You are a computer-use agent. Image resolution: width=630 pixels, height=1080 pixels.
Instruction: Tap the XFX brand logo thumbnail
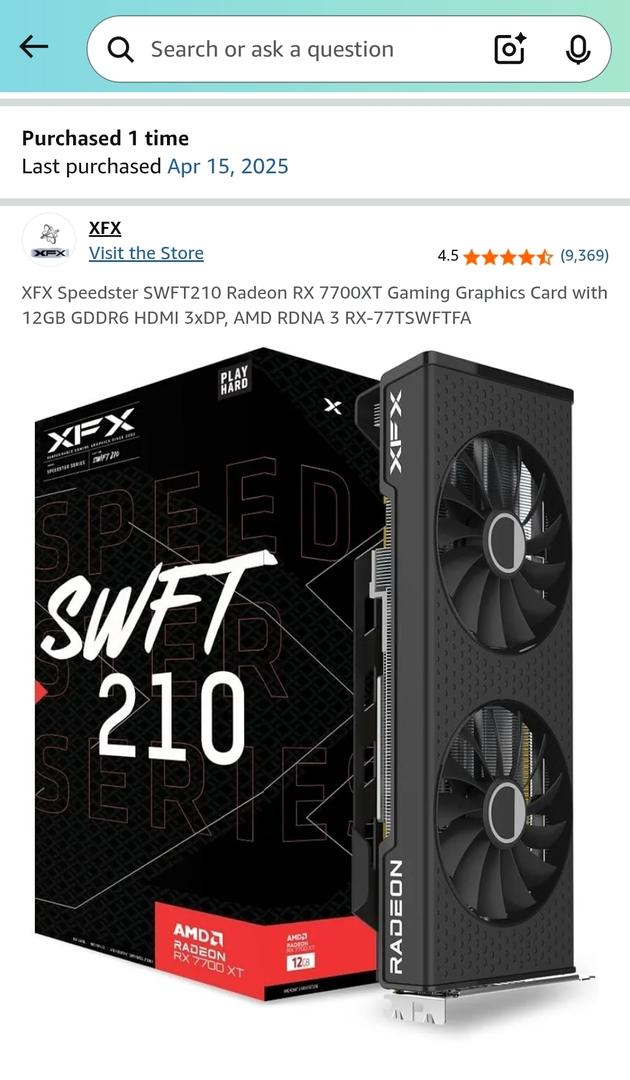(49, 240)
